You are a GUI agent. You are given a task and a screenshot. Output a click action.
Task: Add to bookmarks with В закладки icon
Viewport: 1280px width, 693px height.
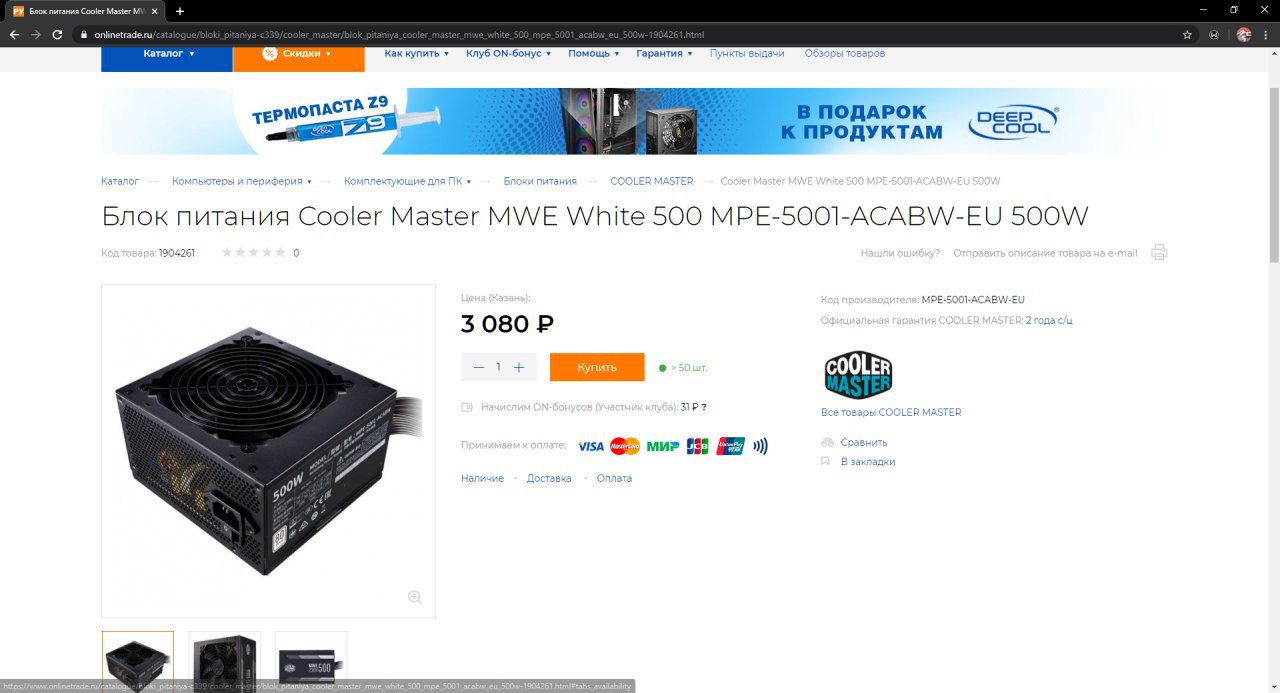[826, 461]
